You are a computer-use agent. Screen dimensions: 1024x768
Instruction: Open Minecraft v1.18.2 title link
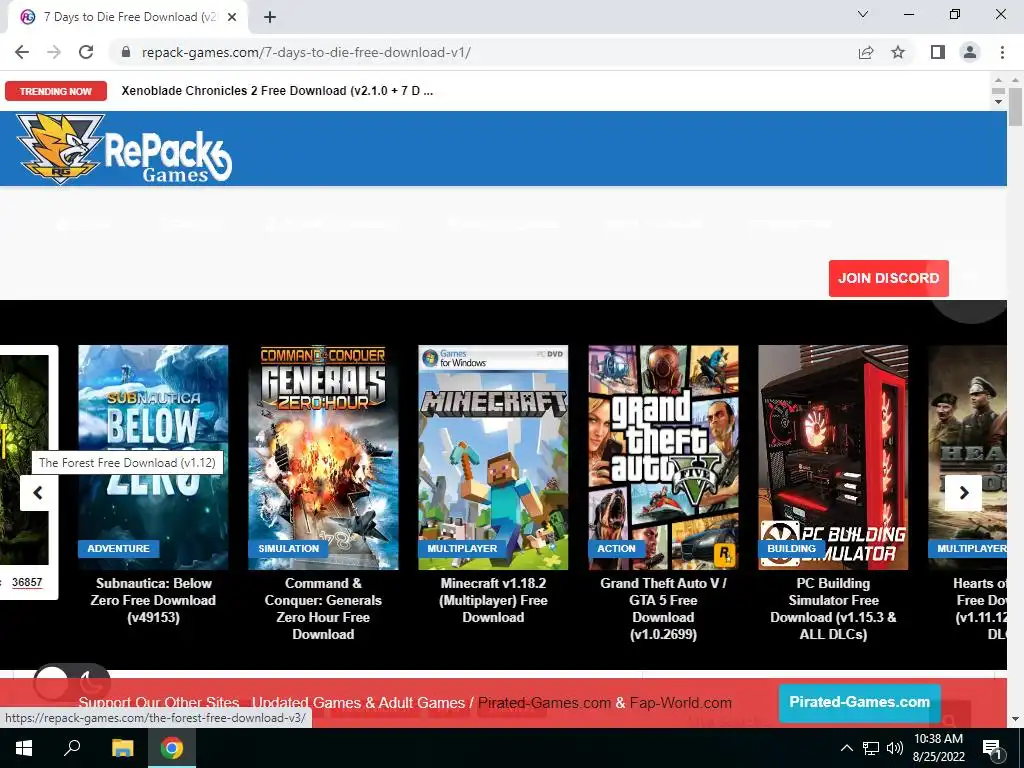tap(493, 600)
